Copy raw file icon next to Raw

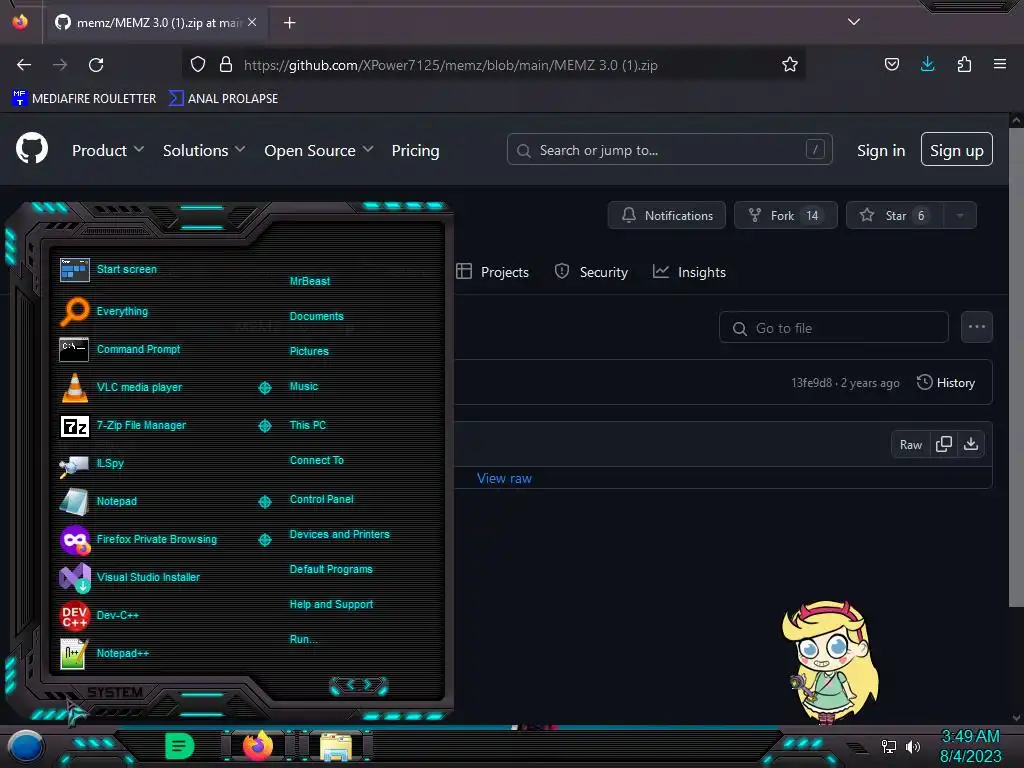[944, 444]
